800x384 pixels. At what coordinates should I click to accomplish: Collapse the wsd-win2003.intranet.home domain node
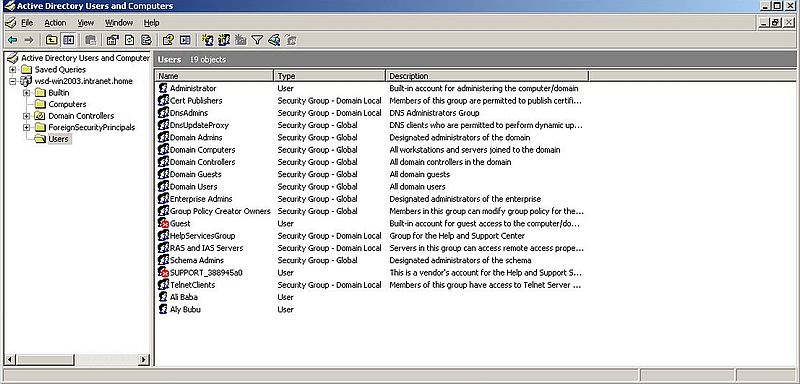click(x=13, y=81)
